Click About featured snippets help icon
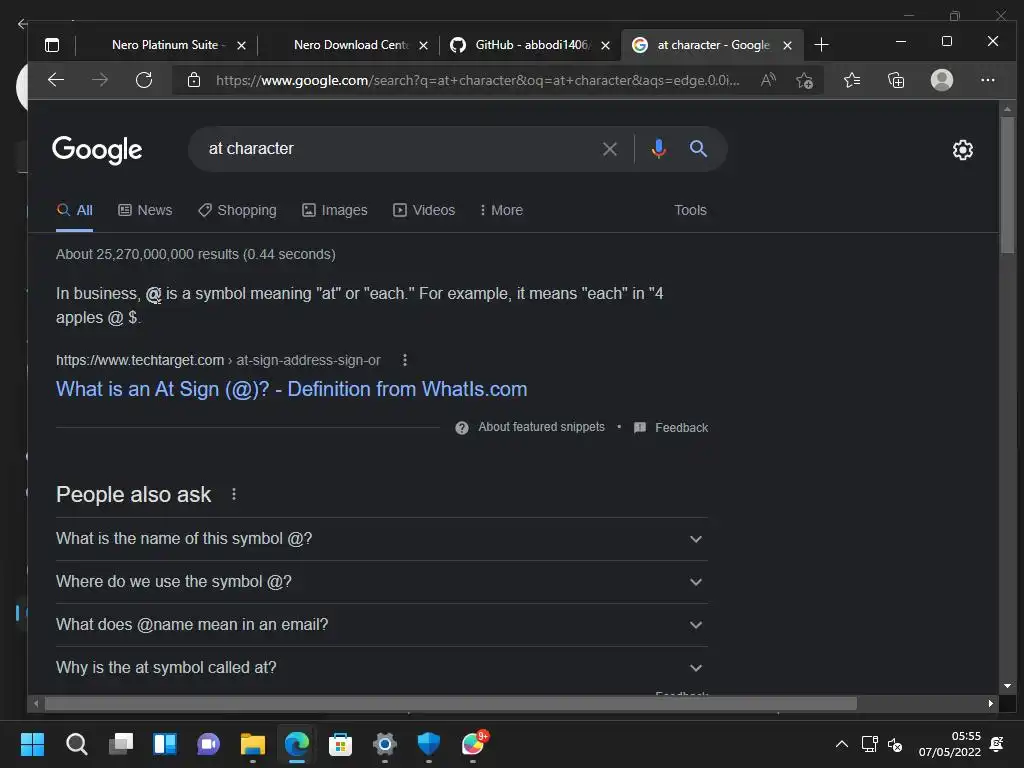The height and width of the screenshot is (768, 1024). pyautogui.click(x=462, y=428)
